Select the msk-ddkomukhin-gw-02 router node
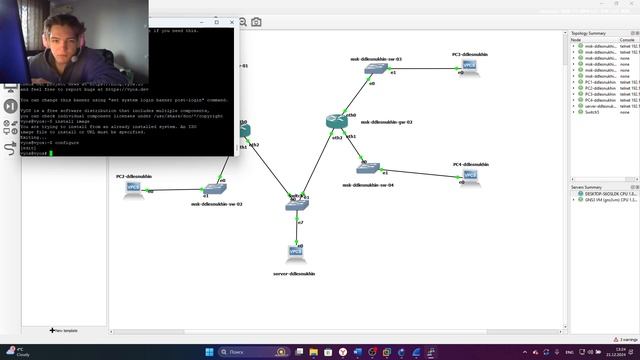The image size is (640, 360). [336, 121]
